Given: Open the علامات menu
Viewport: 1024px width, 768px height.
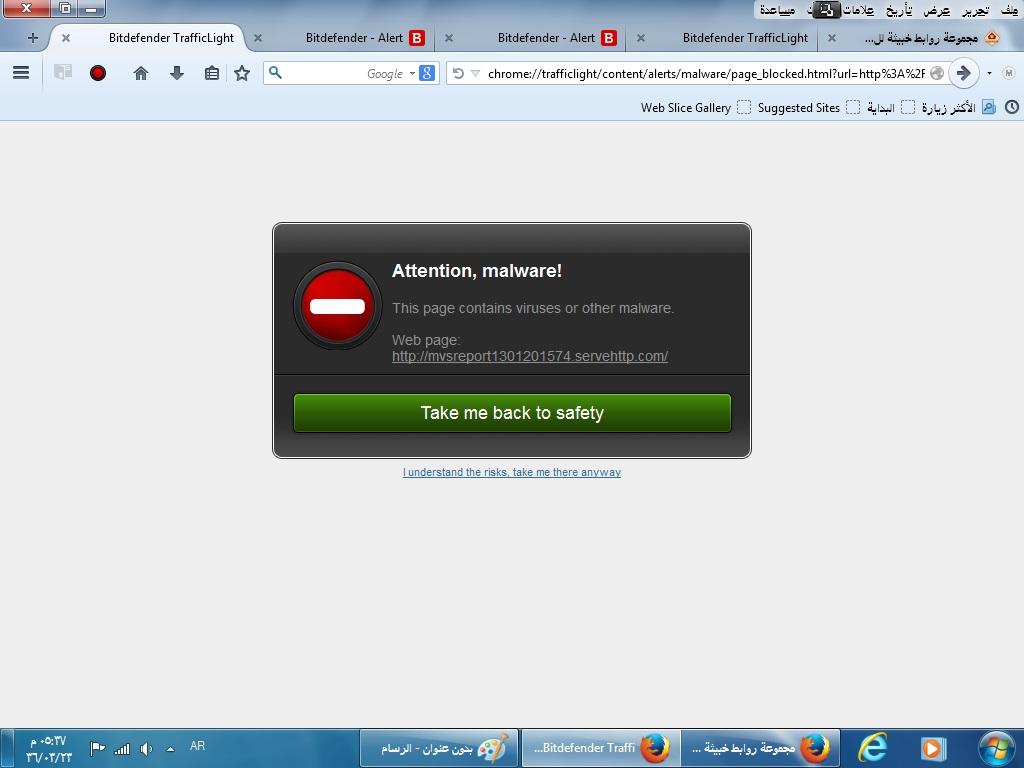Looking at the screenshot, I should coord(857,10).
